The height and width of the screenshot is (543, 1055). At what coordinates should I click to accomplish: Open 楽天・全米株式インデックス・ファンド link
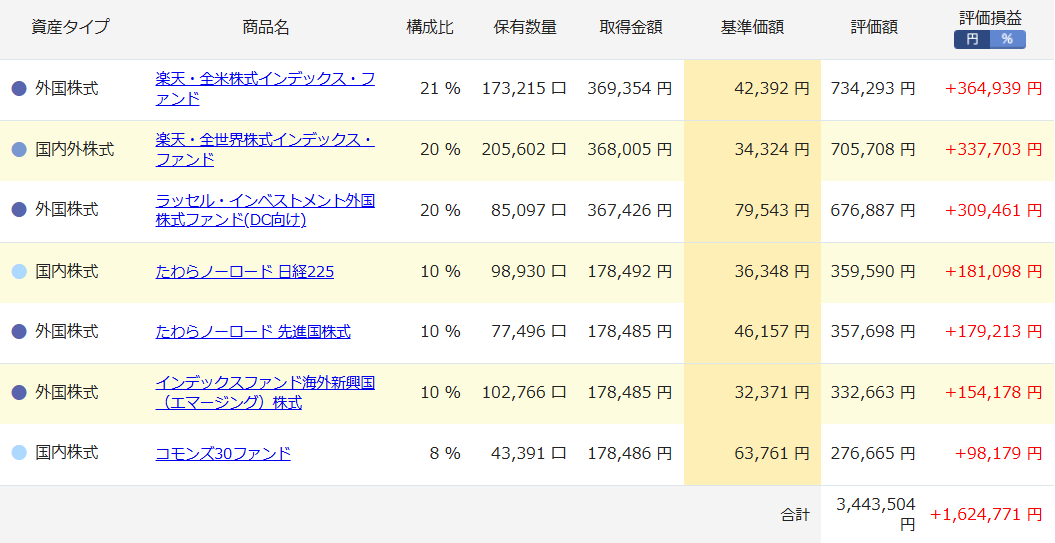pyautogui.click(x=265, y=89)
